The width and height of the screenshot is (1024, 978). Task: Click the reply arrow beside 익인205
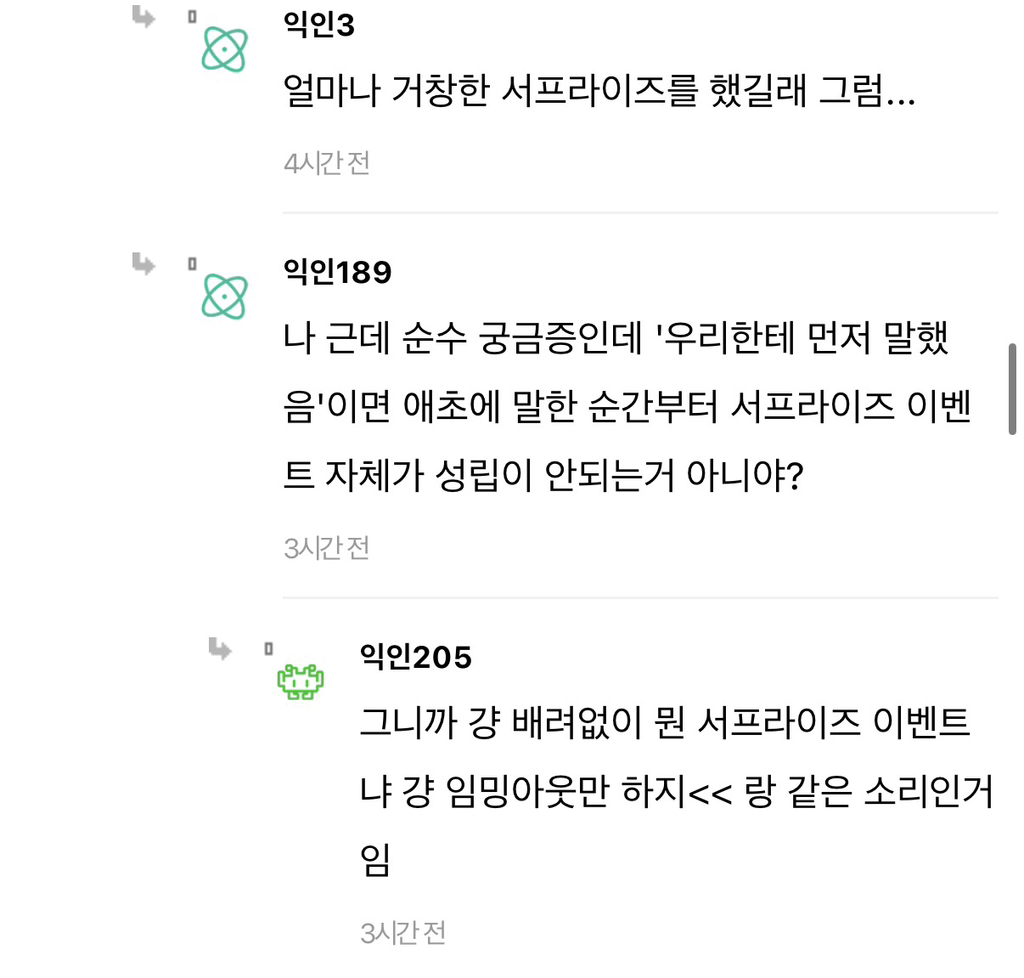pyautogui.click(x=222, y=650)
